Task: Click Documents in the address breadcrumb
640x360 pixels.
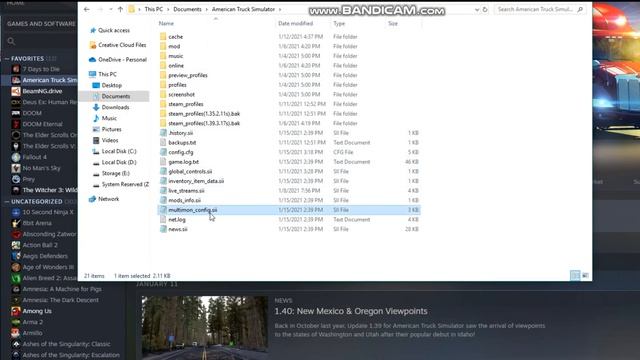Action: (x=187, y=9)
